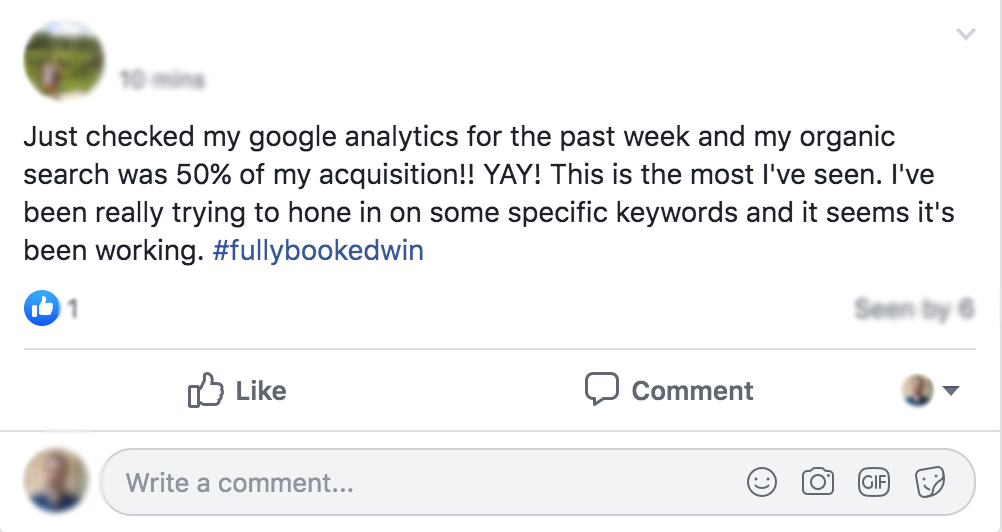Screen dimensions: 1002x532
Task: Expand the comment-as profile selector arrow
Action: tap(951, 390)
